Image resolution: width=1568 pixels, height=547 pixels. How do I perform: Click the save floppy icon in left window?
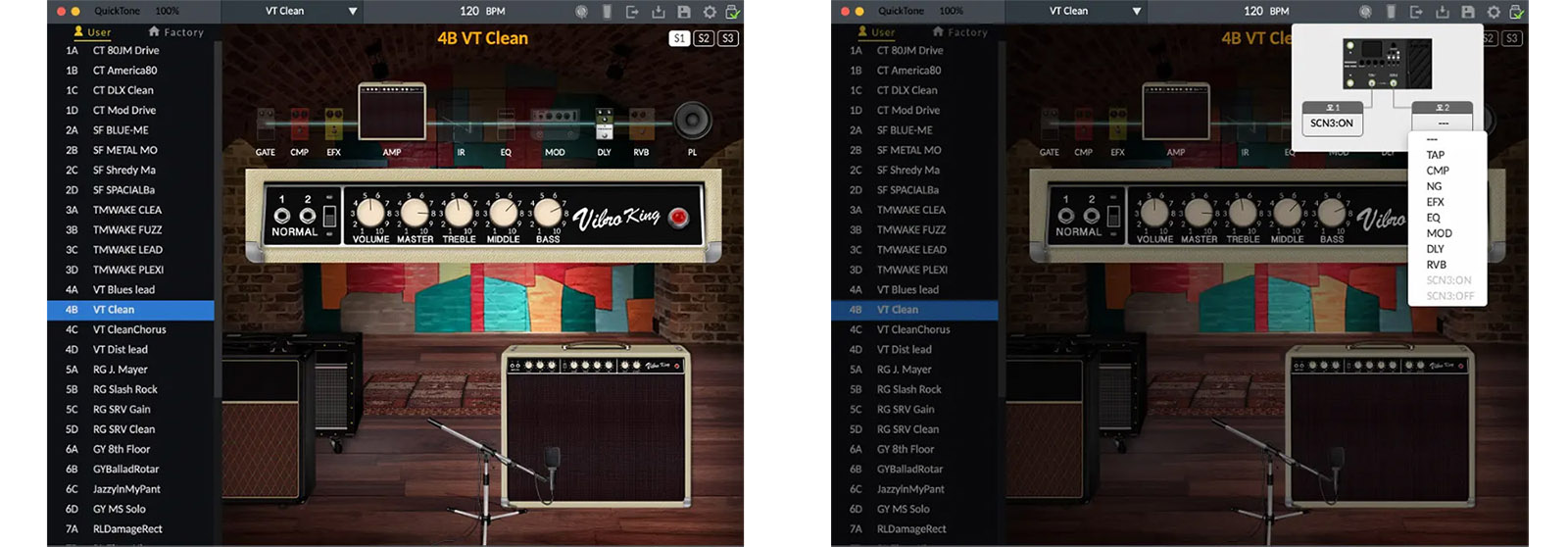[683, 12]
